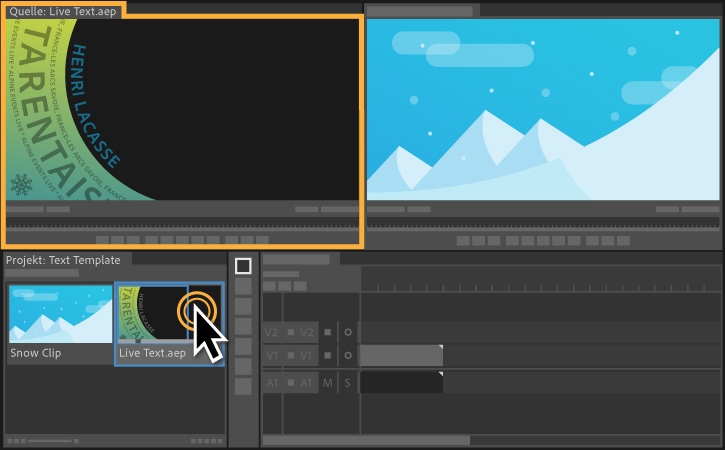Click the Source monitor time ruler
This screenshot has width=725, height=450.
(183, 223)
